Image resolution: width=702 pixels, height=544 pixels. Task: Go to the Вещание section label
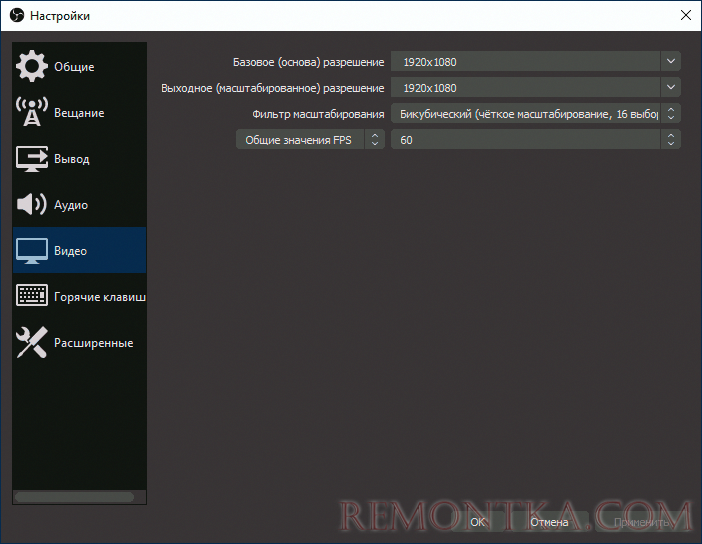point(79,113)
